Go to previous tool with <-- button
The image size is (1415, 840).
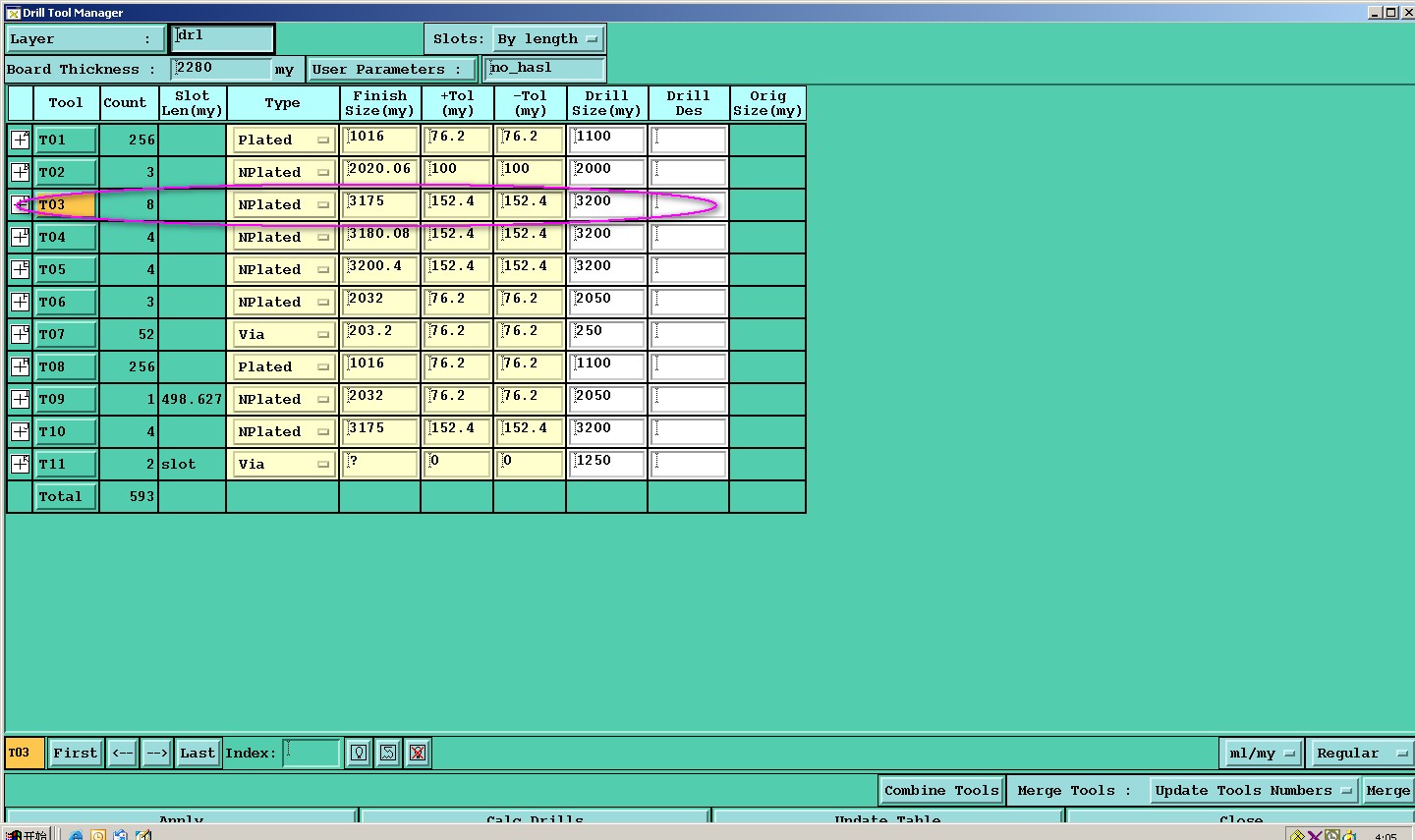click(123, 753)
